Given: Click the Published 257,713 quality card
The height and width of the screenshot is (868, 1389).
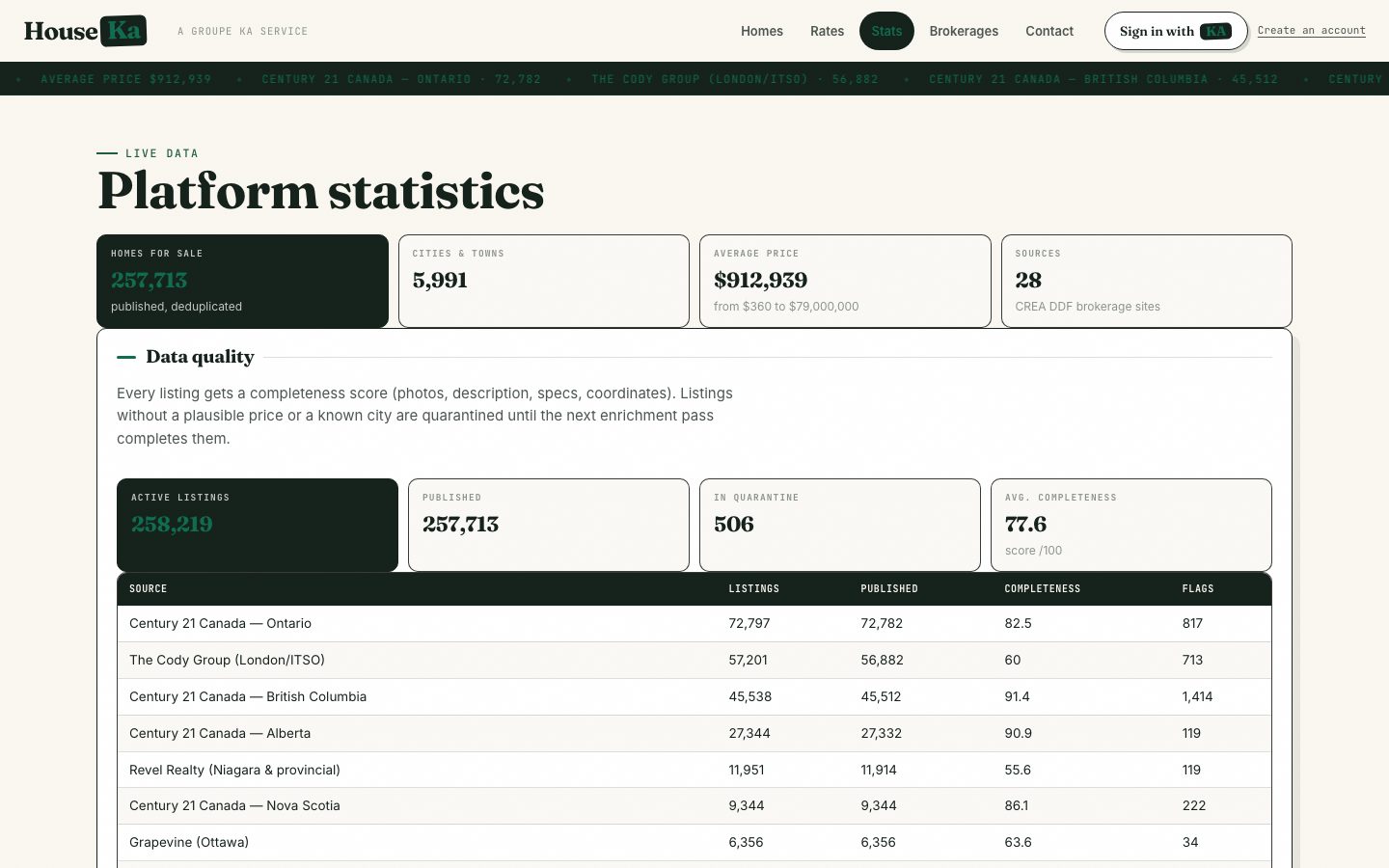Looking at the screenshot, I should [x=549, y=525].
